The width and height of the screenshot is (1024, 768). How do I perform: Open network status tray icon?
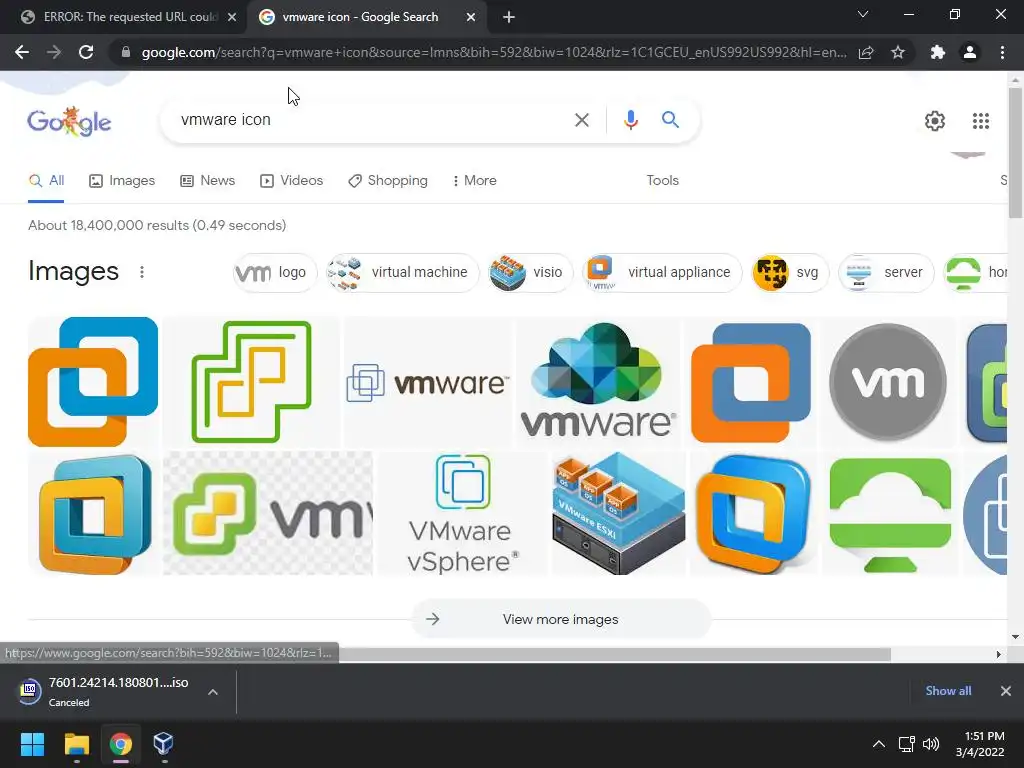click(x=906, y=744)
